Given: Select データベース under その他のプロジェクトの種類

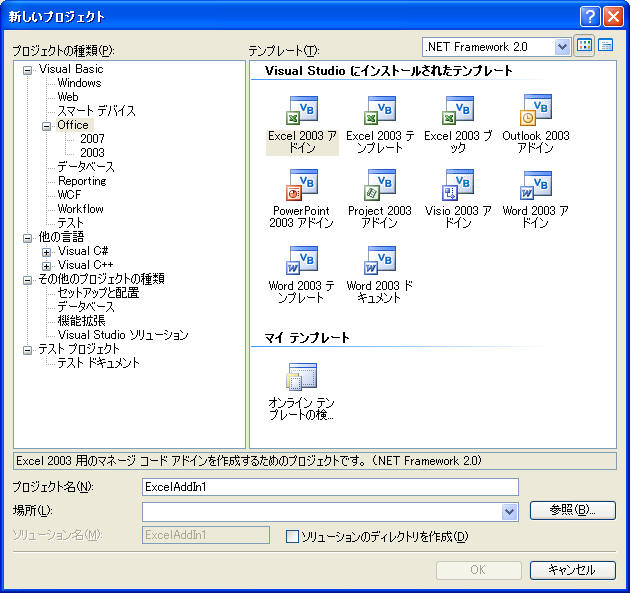Looking at the screenshot, I should [86, 307].
